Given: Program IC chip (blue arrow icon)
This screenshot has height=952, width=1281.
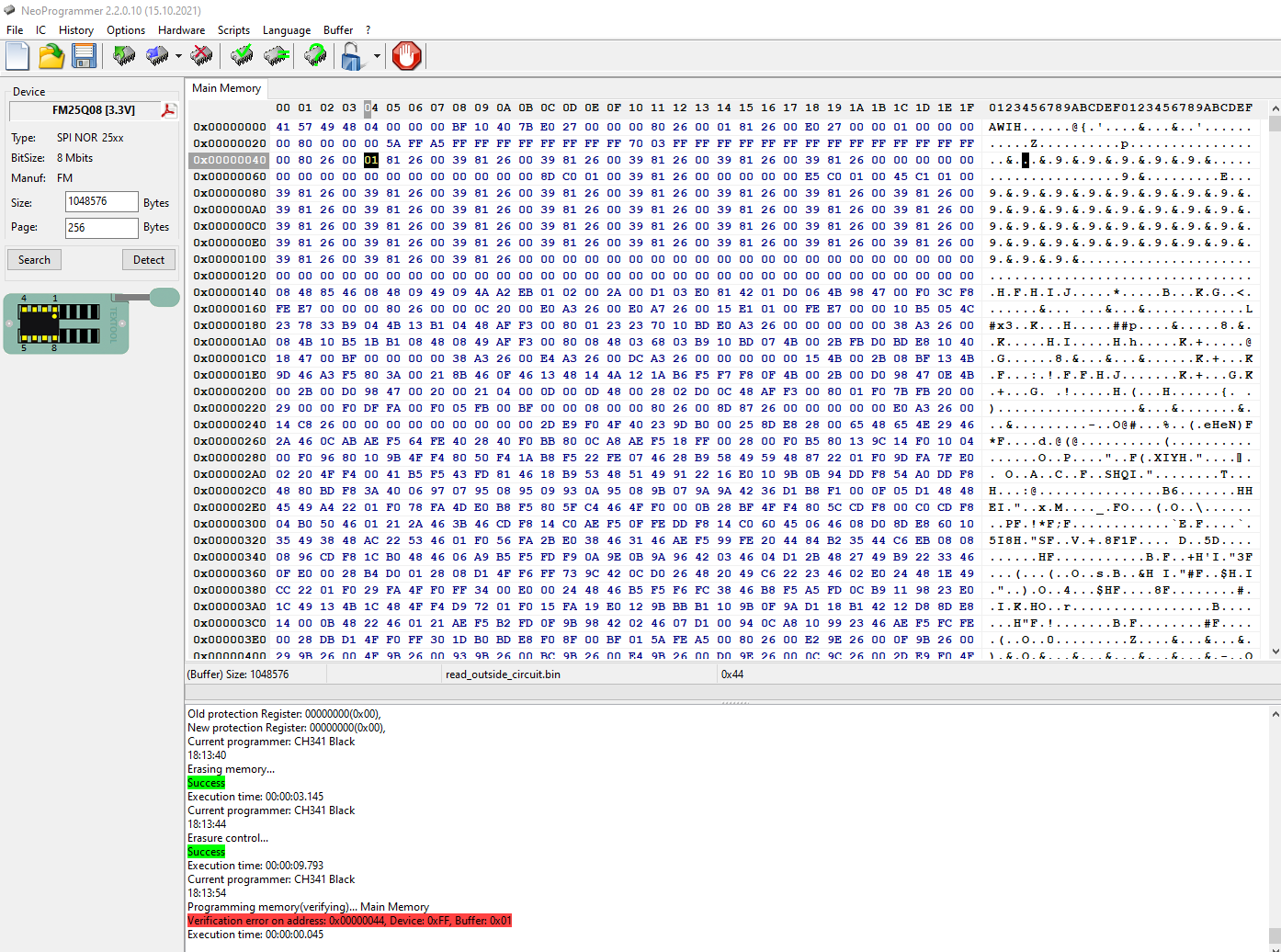Looking at the screenshot, I should [x=157, y=56].
